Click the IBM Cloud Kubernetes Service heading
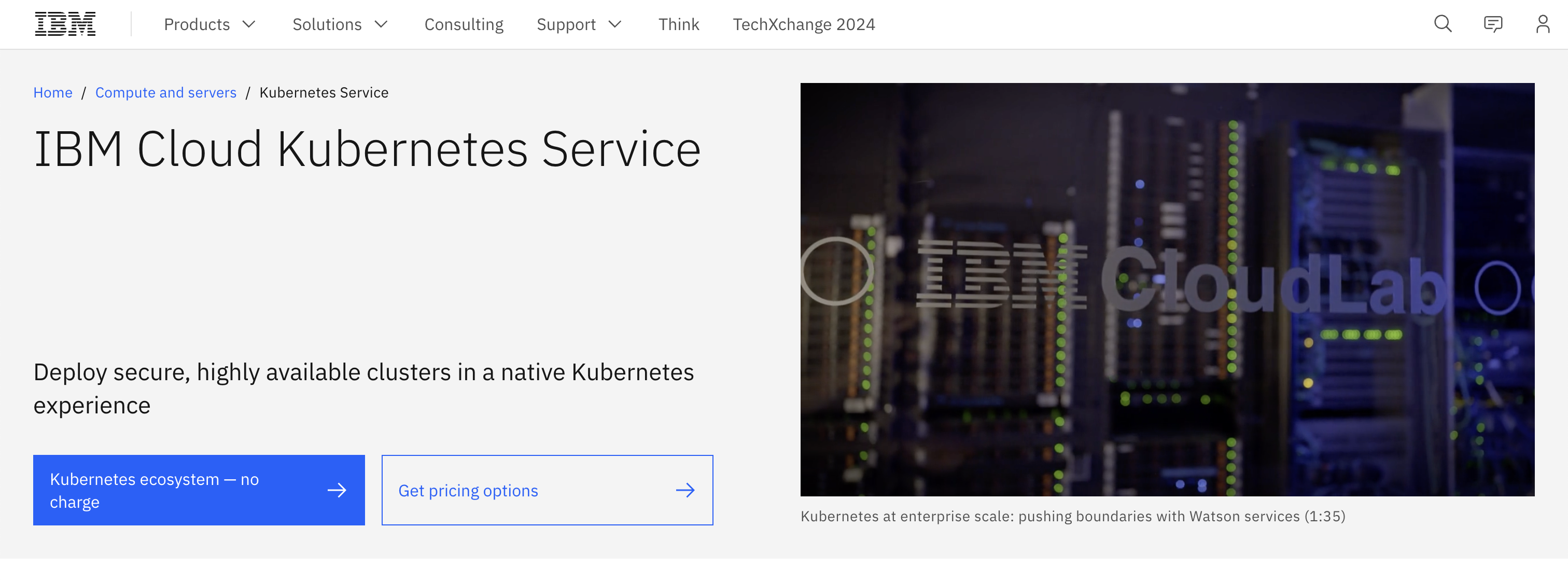Image resolution: width=1568 pixels, height=583 pixels. point(367,149)
